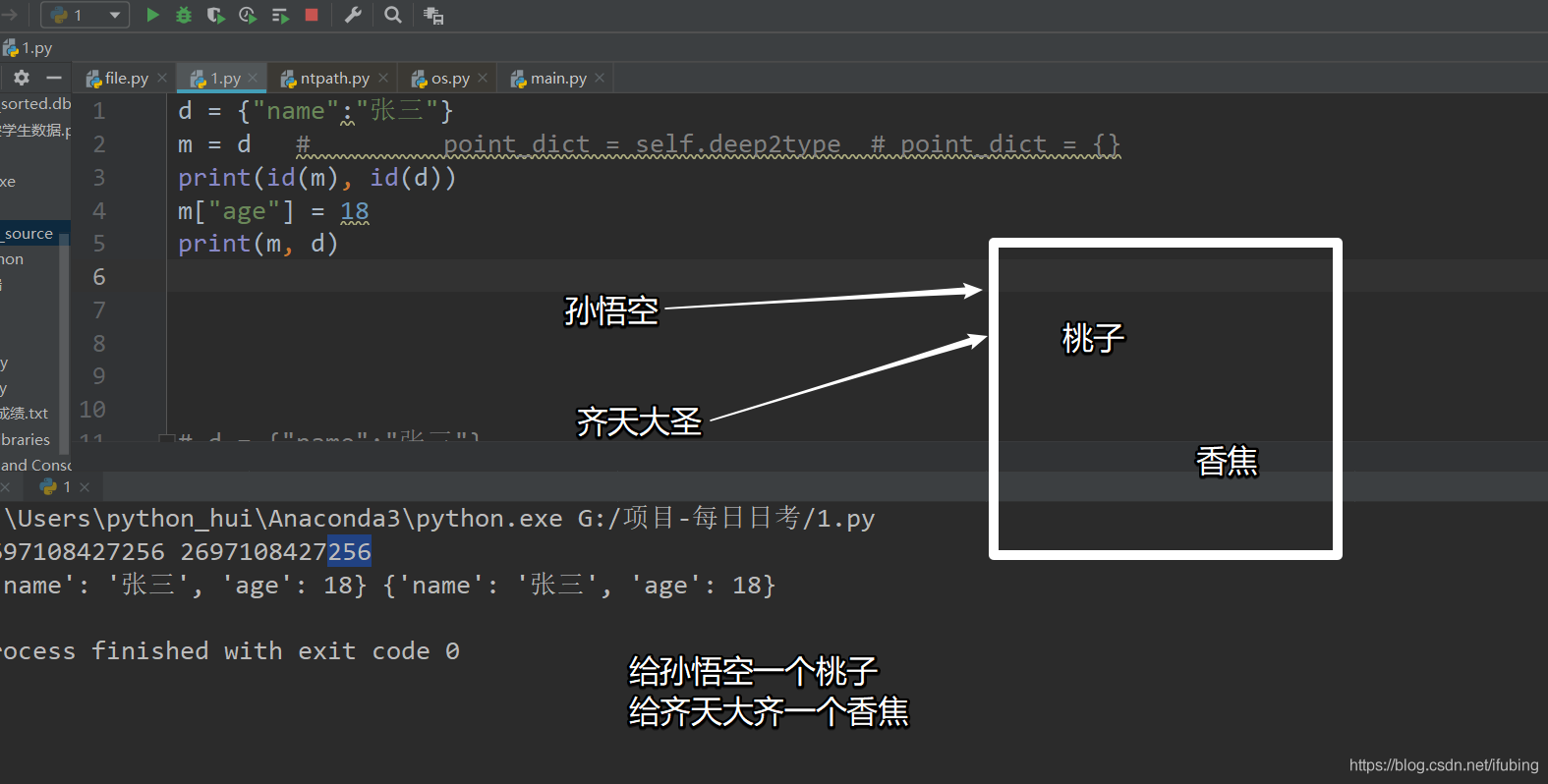Place cursor in line d = {"name":"张三"}
The height and width of the screenshot is (784, 1548).
[315, 111]
